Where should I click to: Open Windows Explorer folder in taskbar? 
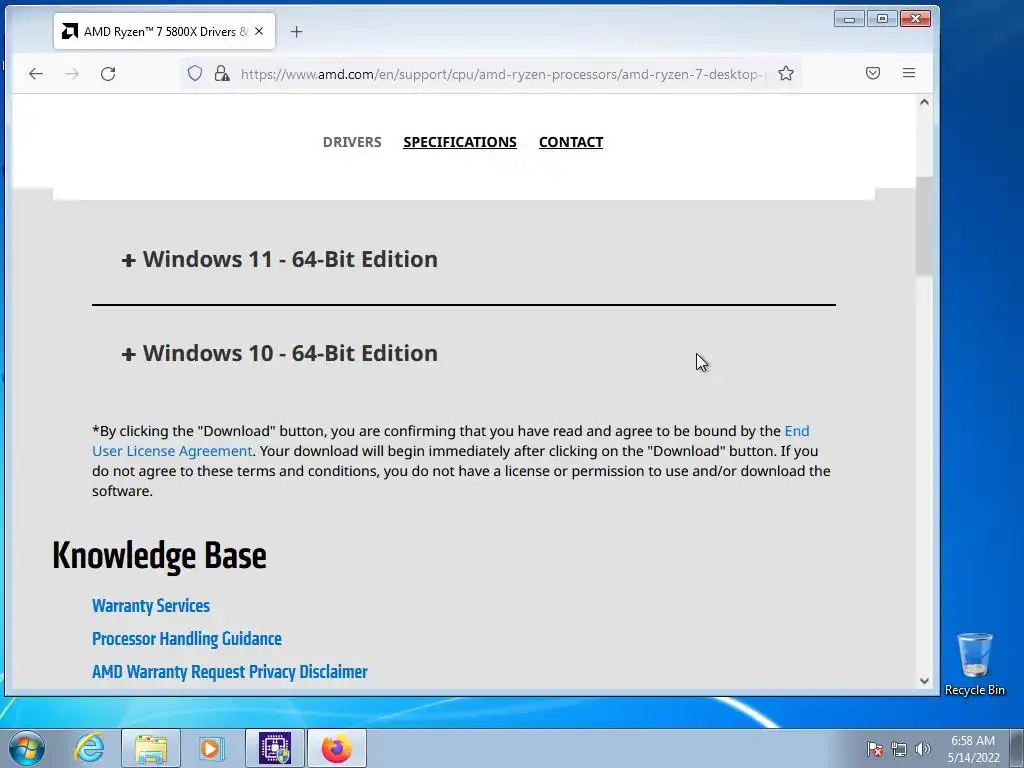151,748
